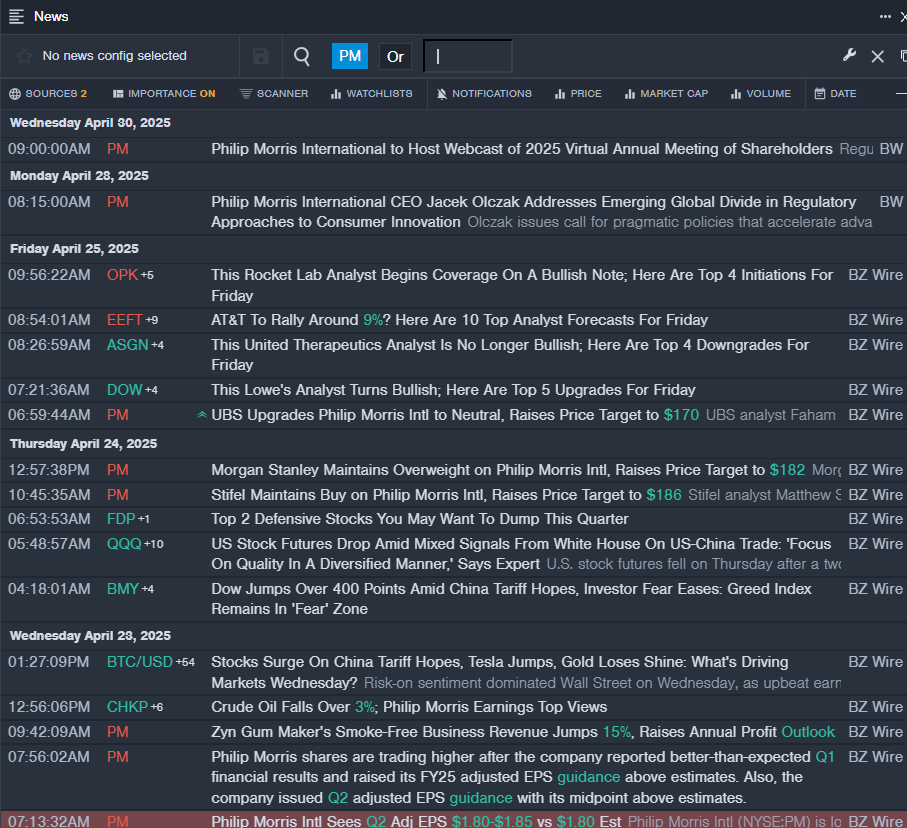The height and width of the screenshot is (828, 907).
Task: Click the EEFT ticker symbol
Action: point(124,320)
